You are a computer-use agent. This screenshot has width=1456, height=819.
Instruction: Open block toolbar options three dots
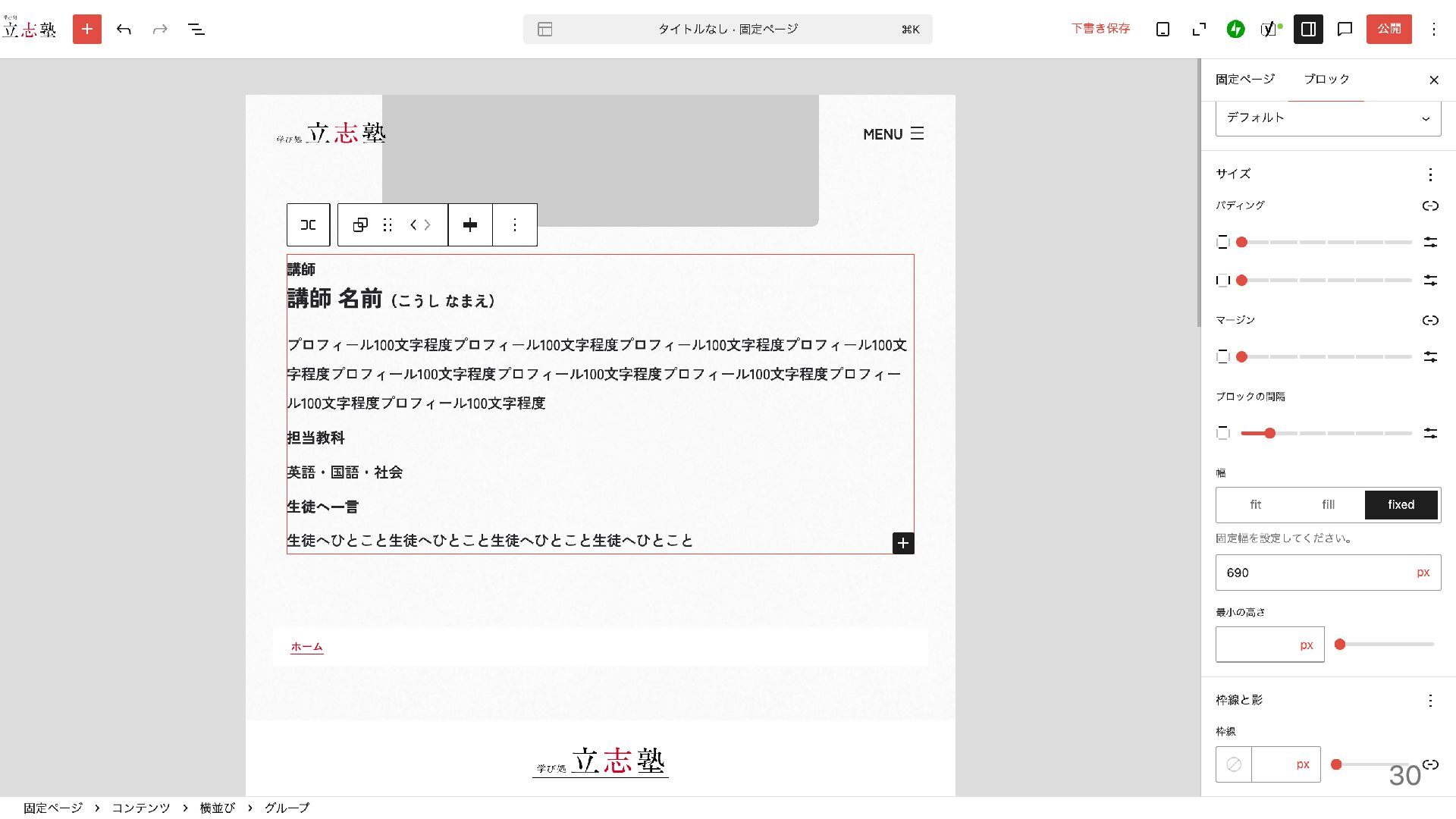click(x=515, y=224)
